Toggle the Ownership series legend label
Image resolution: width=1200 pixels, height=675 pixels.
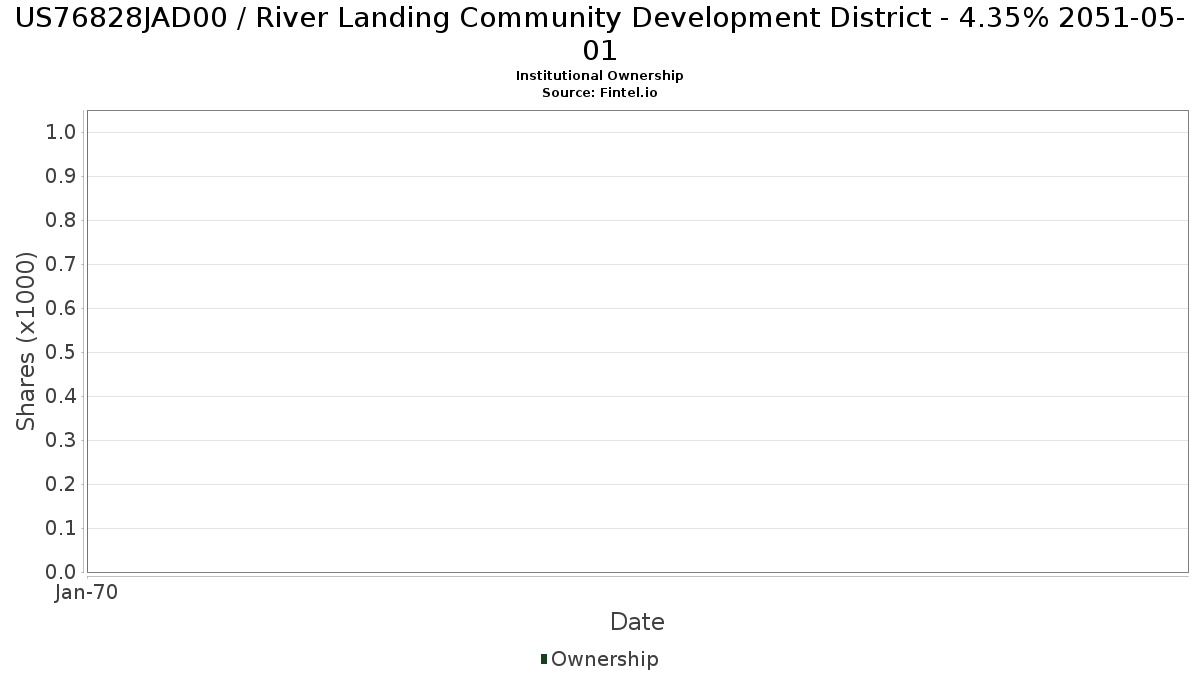(604, 659)
